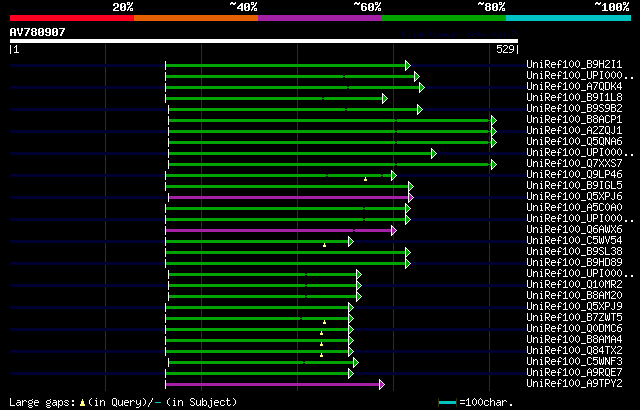
Task: Click the red 20% identity legend bar
Action: 72,18
